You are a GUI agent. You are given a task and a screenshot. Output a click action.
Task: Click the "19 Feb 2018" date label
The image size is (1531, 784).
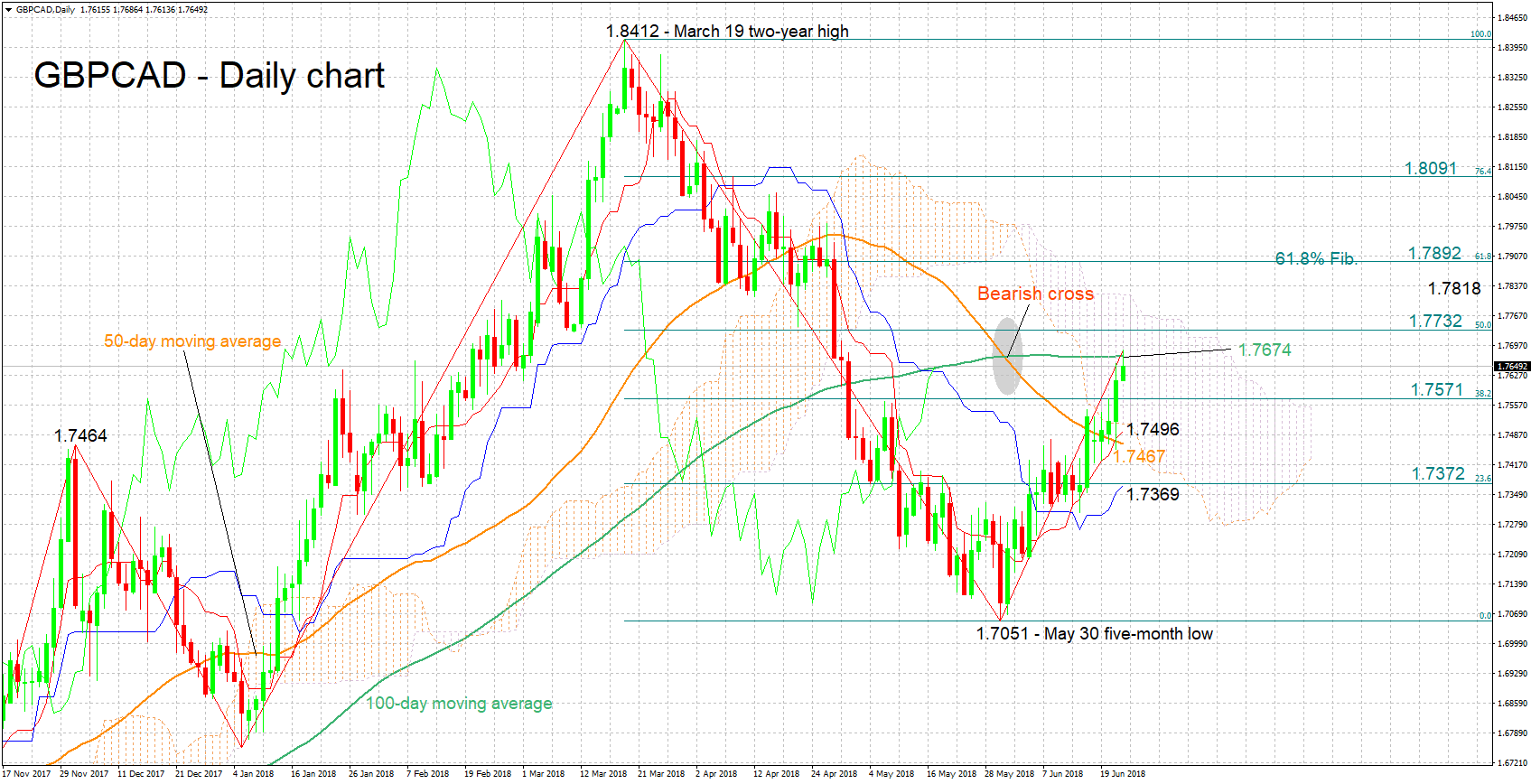[x=488, y=774]
